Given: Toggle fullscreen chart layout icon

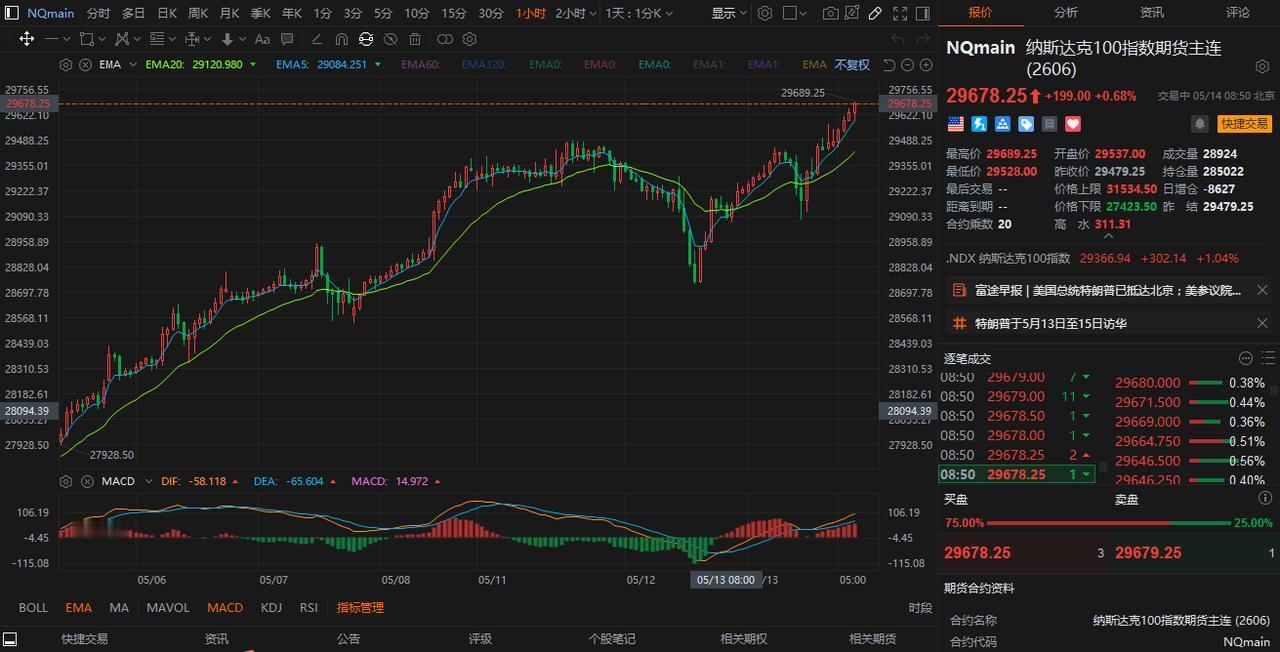Looking at the screenshot, I should coord(900,13).
